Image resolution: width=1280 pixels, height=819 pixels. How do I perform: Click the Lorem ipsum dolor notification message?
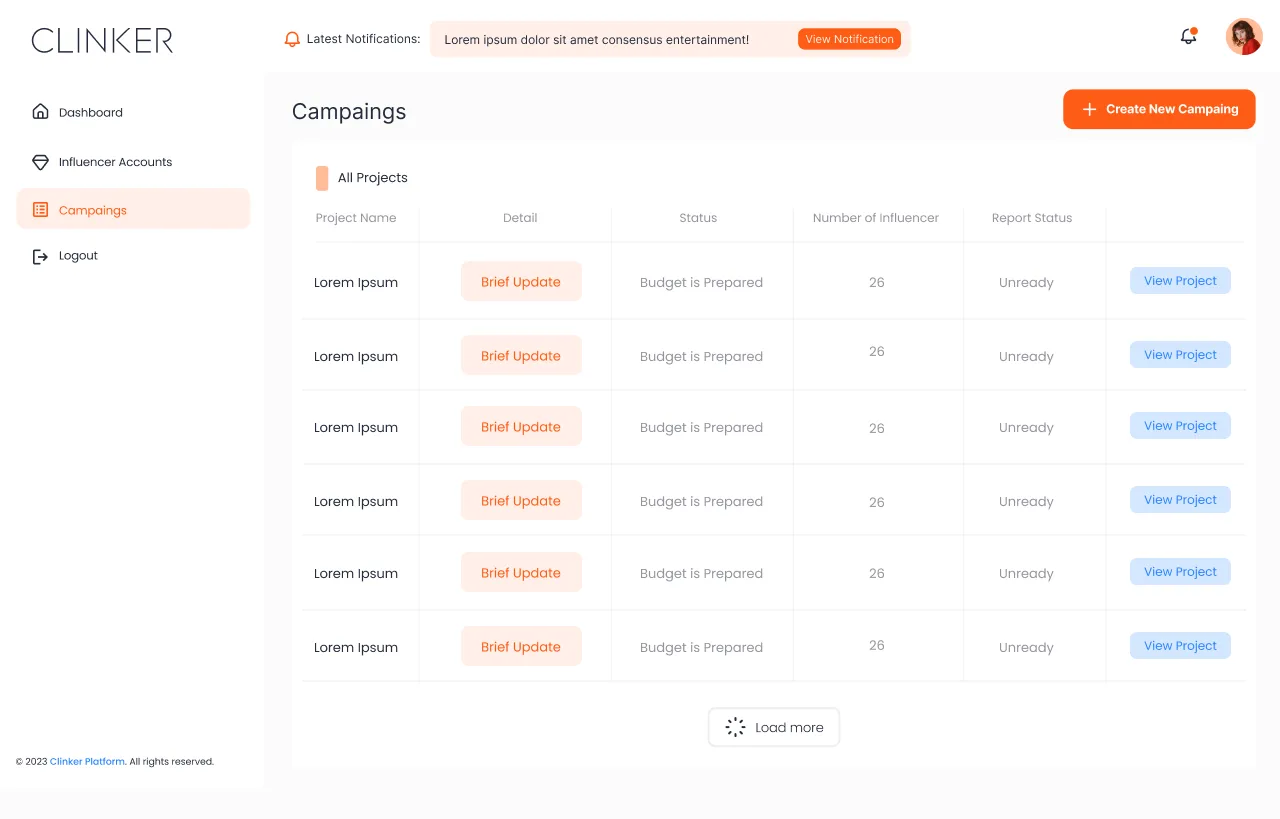click(597, 40)
